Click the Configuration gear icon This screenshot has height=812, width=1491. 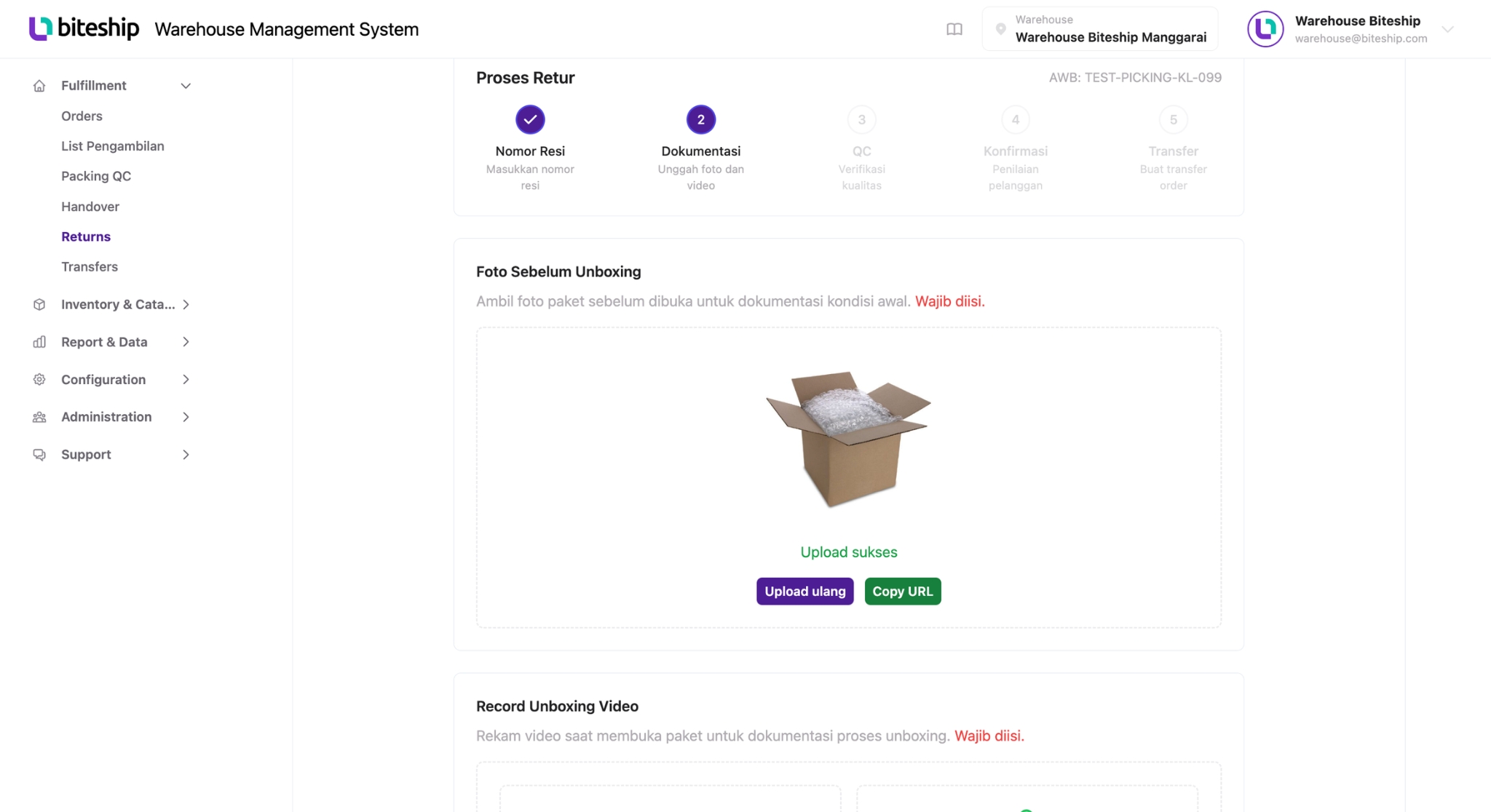[39, 380]
